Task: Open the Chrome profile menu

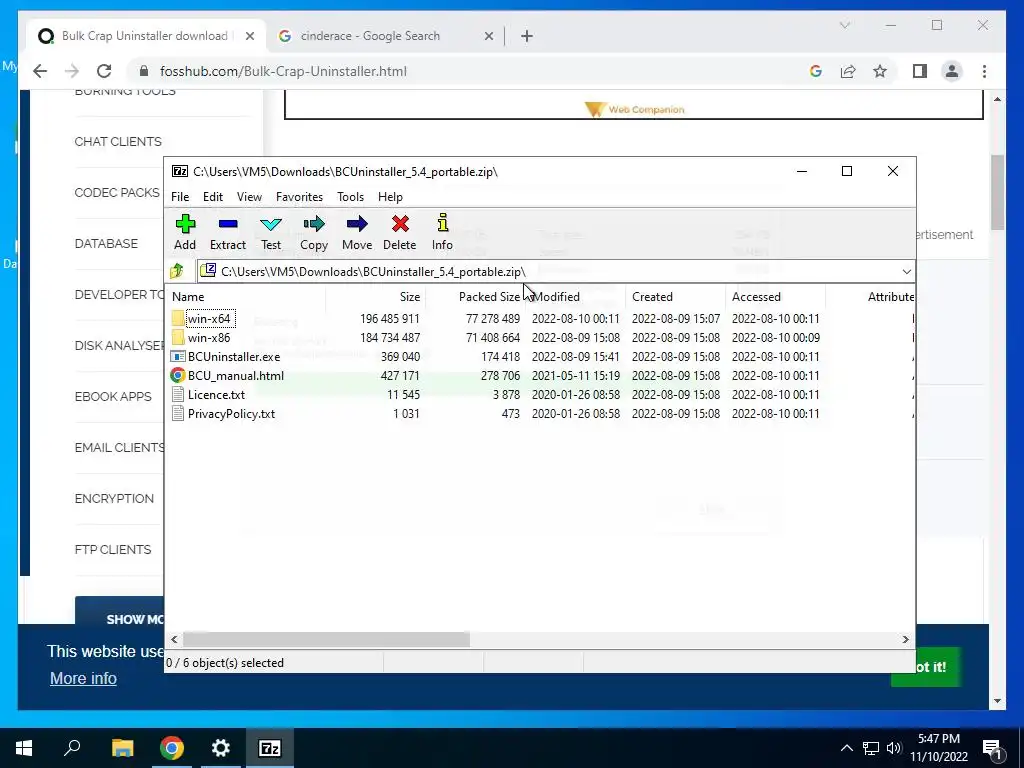Action: (x=952, y=71)
